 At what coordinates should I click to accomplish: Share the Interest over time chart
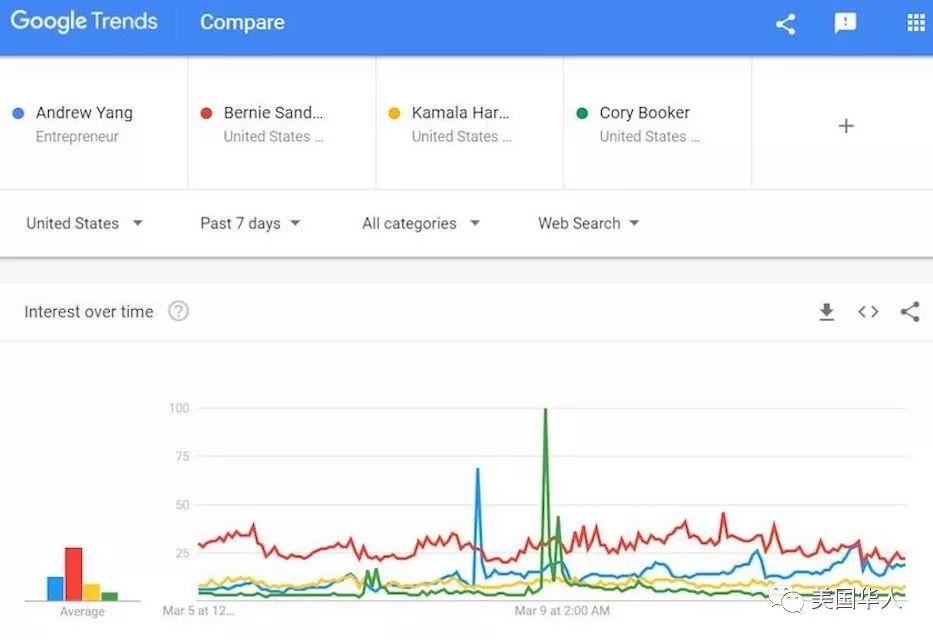(x=909, y=312)
